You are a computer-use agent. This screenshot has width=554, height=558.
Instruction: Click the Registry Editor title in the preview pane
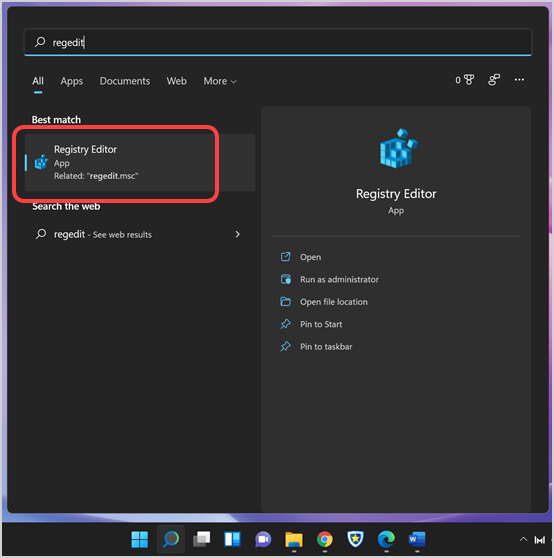coord(396,194)
